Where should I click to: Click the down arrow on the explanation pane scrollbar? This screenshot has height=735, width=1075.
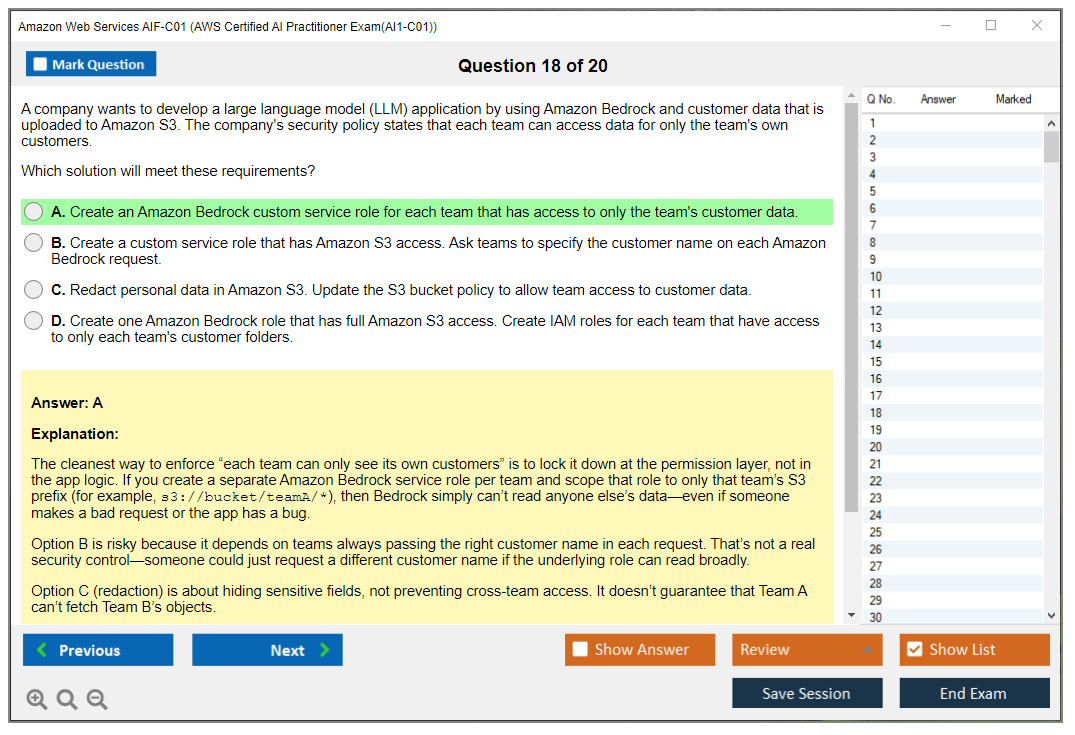(x=852, y=615)
